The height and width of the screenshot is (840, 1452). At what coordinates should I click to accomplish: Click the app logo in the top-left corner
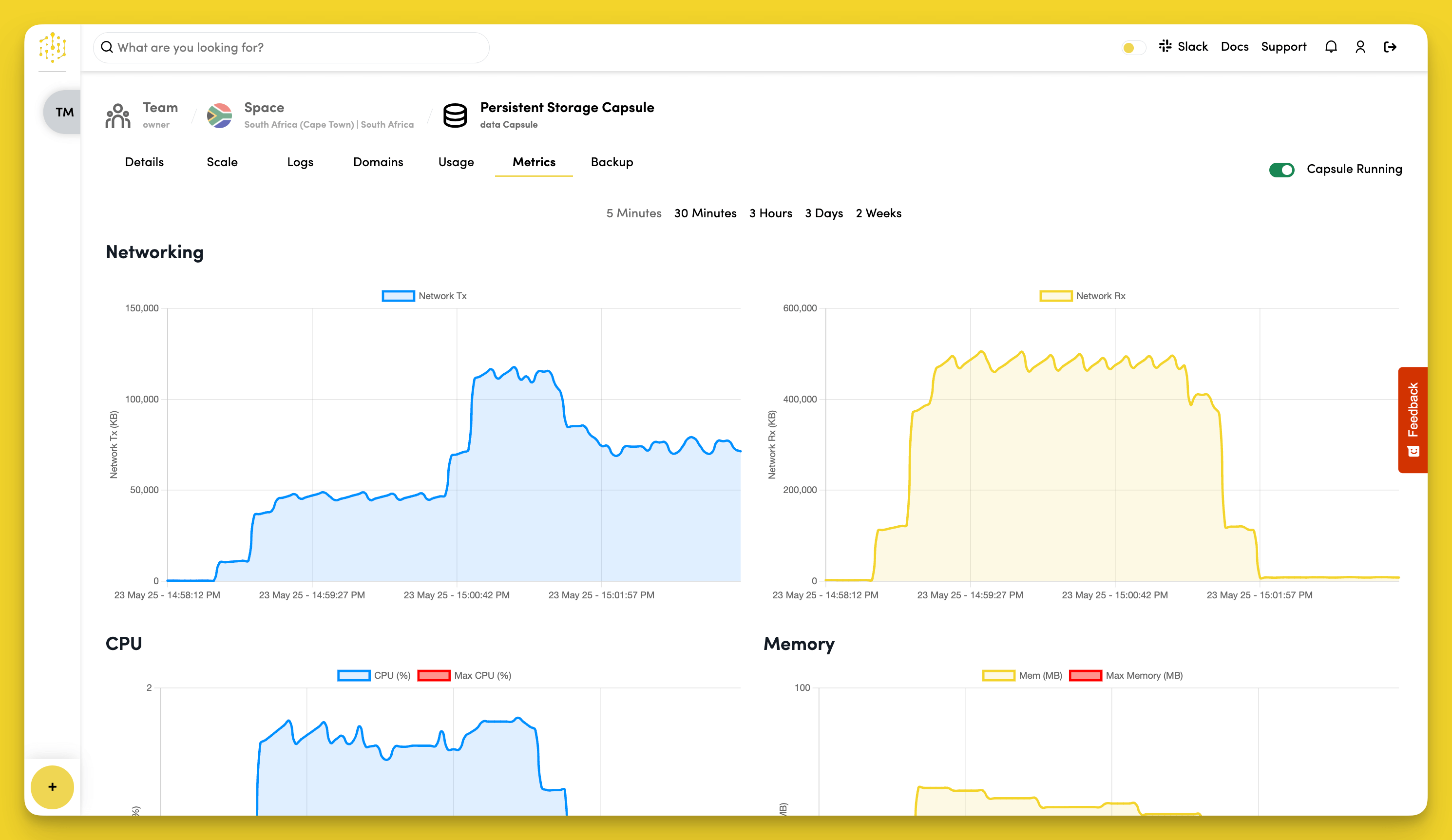point(53,48)
